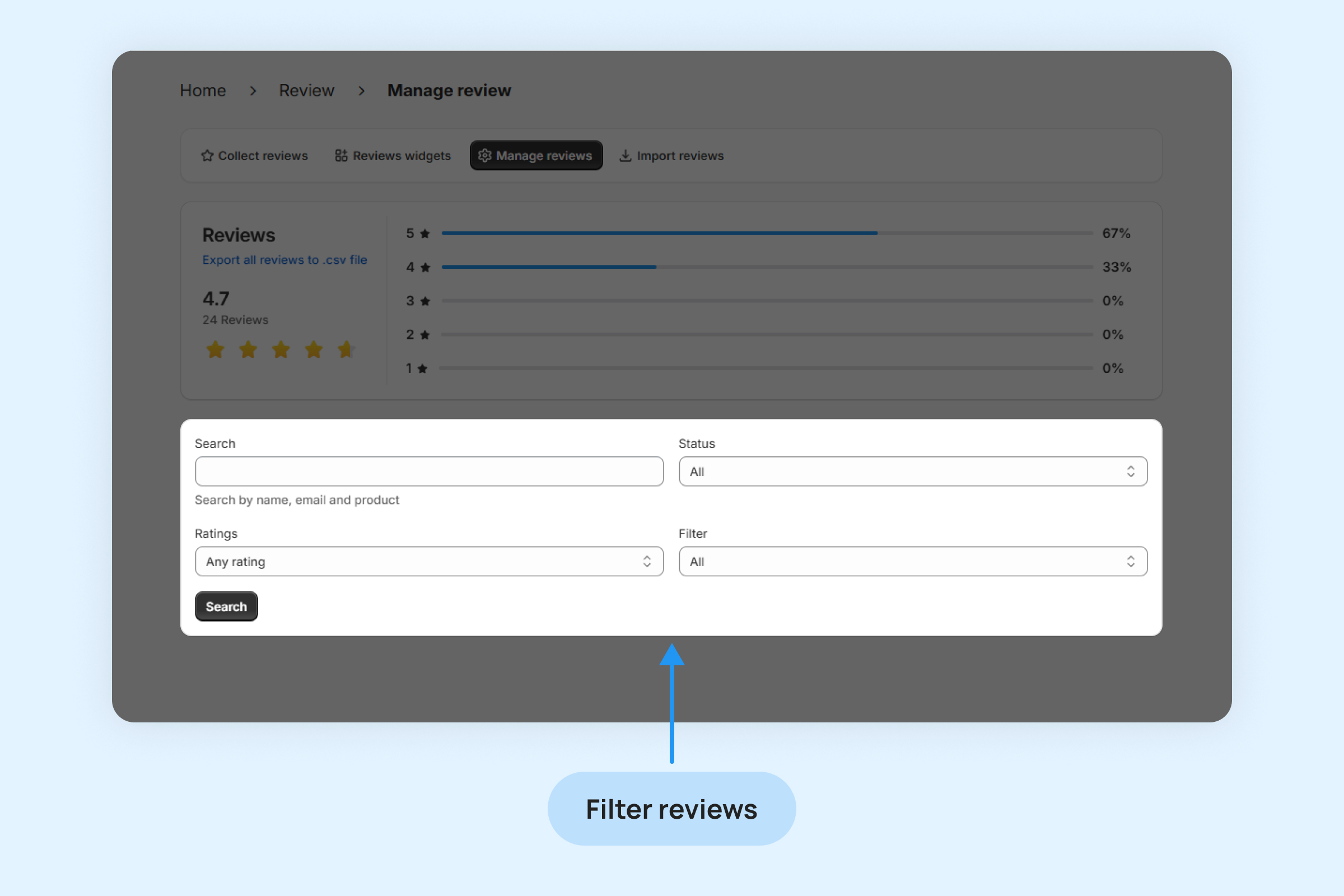Image resolution: width=1344 pixels, height=896 pixels.
Task: Click the star icon beside Collect reviews
Action: [x=207, y=156]
